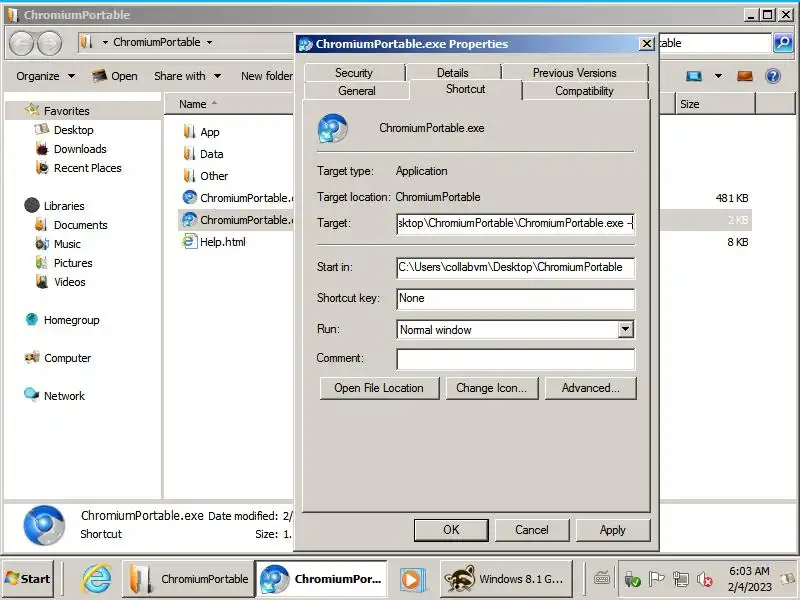The image size is (800, 600).
Task: Click the muted volume tray icon
Action: [705, 579]
